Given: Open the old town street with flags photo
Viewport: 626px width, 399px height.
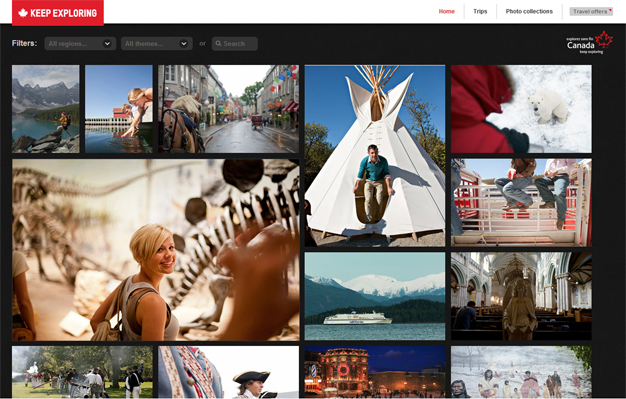Looking at the screenshot, I should [x=228, y=109].
